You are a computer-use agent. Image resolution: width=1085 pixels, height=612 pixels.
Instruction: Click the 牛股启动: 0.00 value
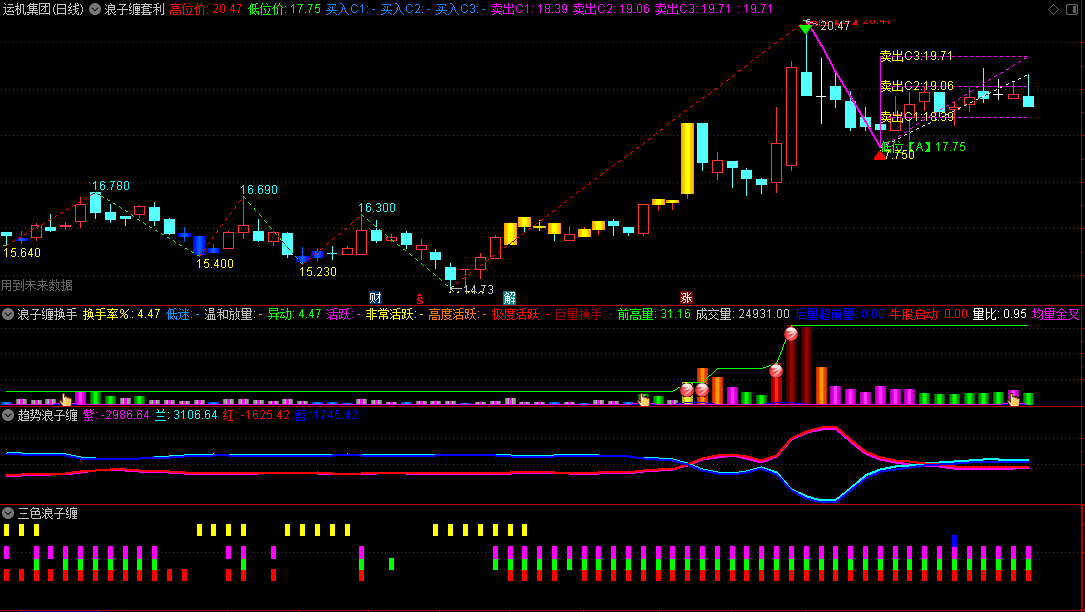(929, 314)
